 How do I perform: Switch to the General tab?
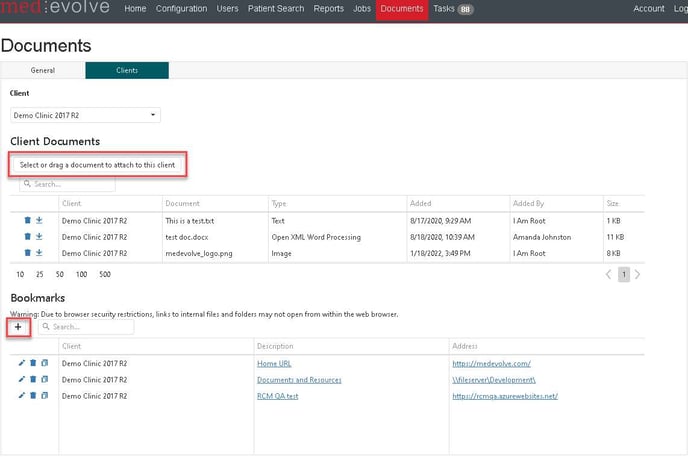click(x=43, y=71)
